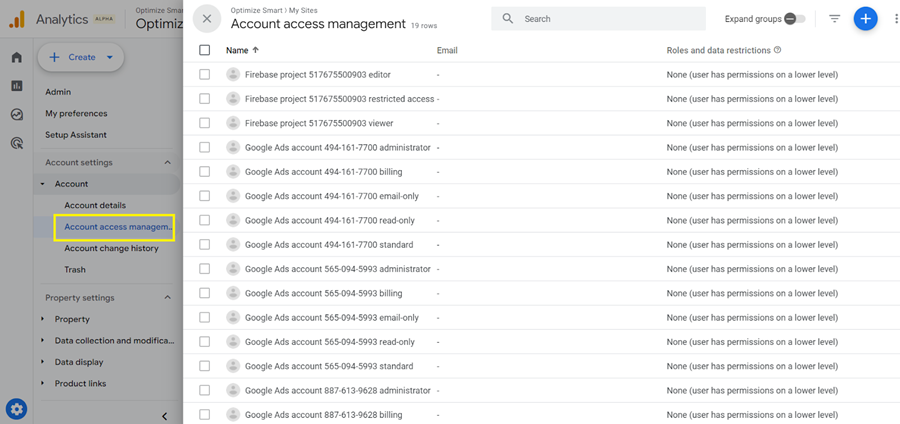Image resolution: width=900 pixels, height=424 pixels.
Task: Open Google Ads account 565-094-5993 standard name
Action: [x=329, y=366]
